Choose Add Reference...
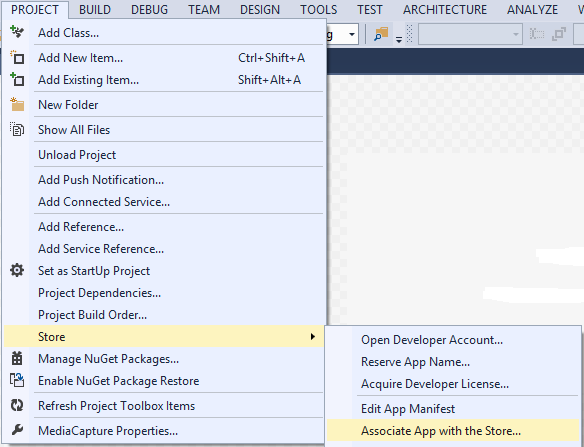 click(164, 226)
